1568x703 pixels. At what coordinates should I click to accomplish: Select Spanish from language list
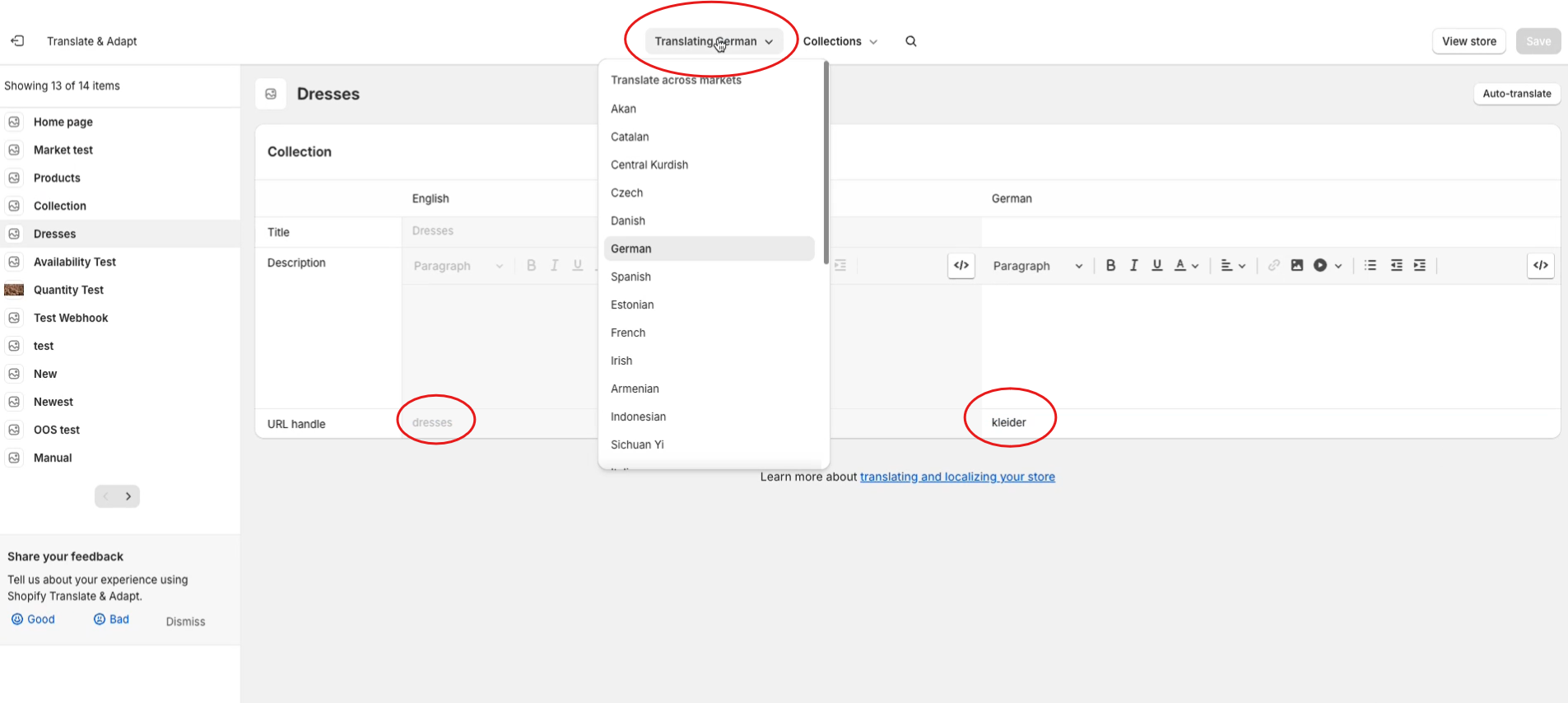pyautogui.click(x=709, y=277)
